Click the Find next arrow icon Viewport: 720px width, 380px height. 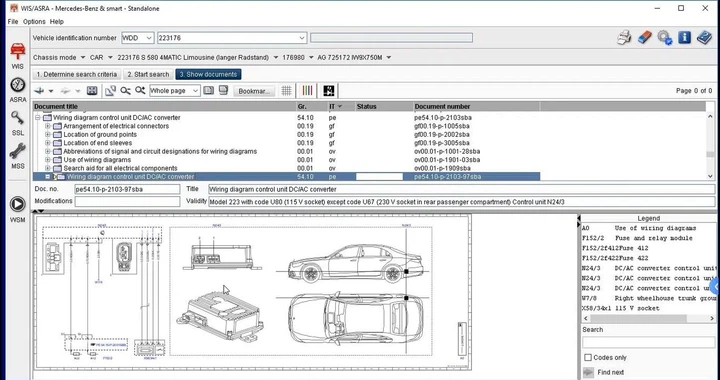click(588, 372)
